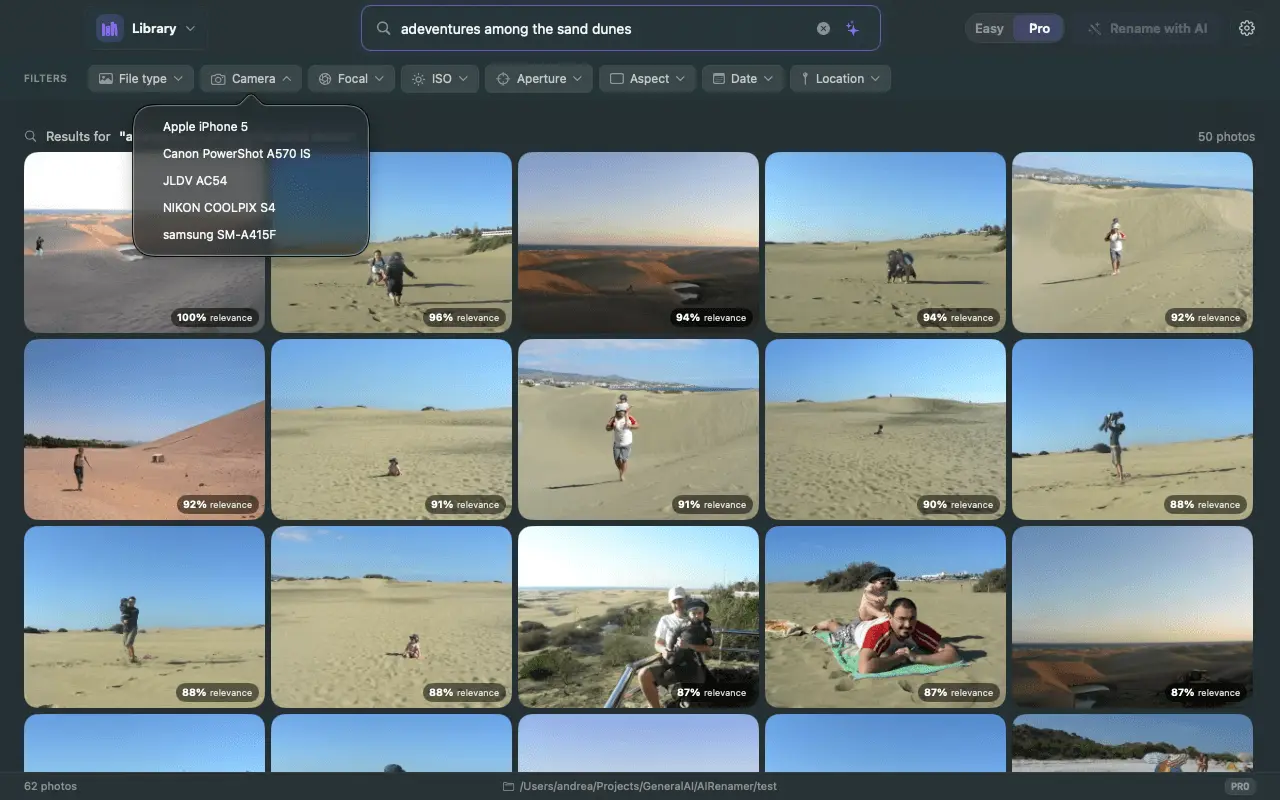Click the 'Results for' search icon

(x=31, y=136)
